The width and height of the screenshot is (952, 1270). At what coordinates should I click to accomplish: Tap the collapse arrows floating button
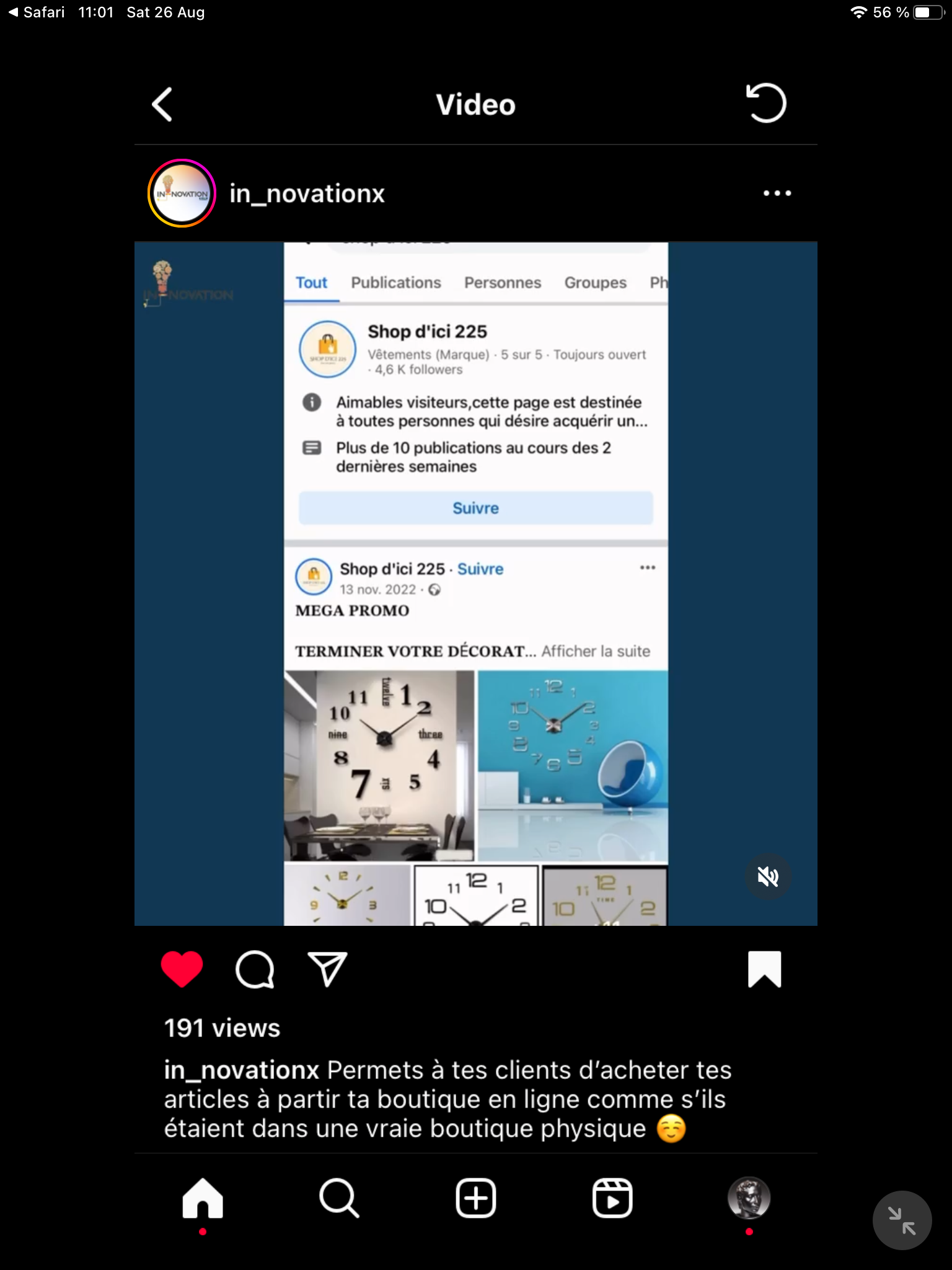[x=902, y=1220]
